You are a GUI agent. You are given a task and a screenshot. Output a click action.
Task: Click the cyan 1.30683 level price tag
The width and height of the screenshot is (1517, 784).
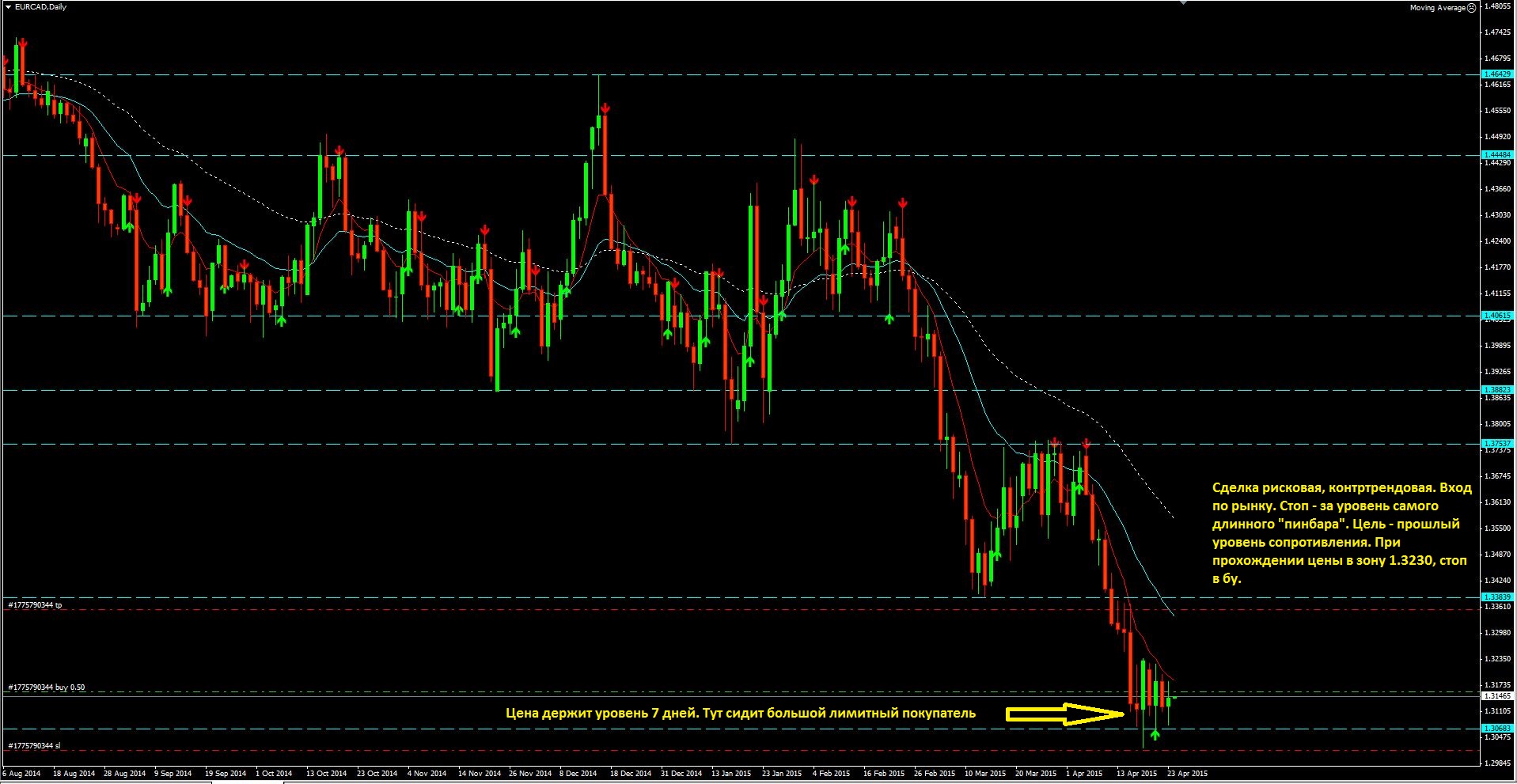pyautogui.click(x=1496, y=728)
